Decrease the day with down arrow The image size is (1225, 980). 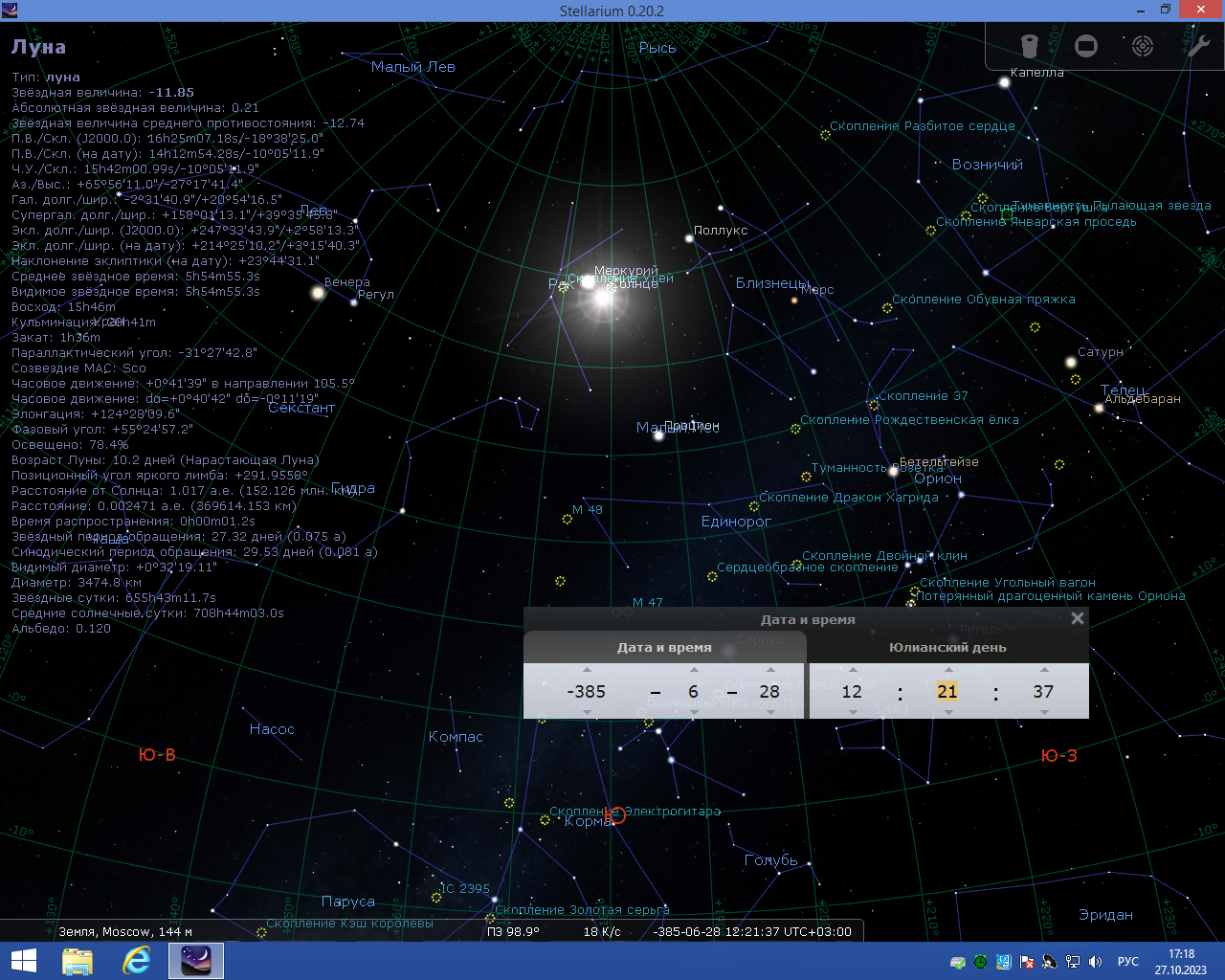[770, 712]
